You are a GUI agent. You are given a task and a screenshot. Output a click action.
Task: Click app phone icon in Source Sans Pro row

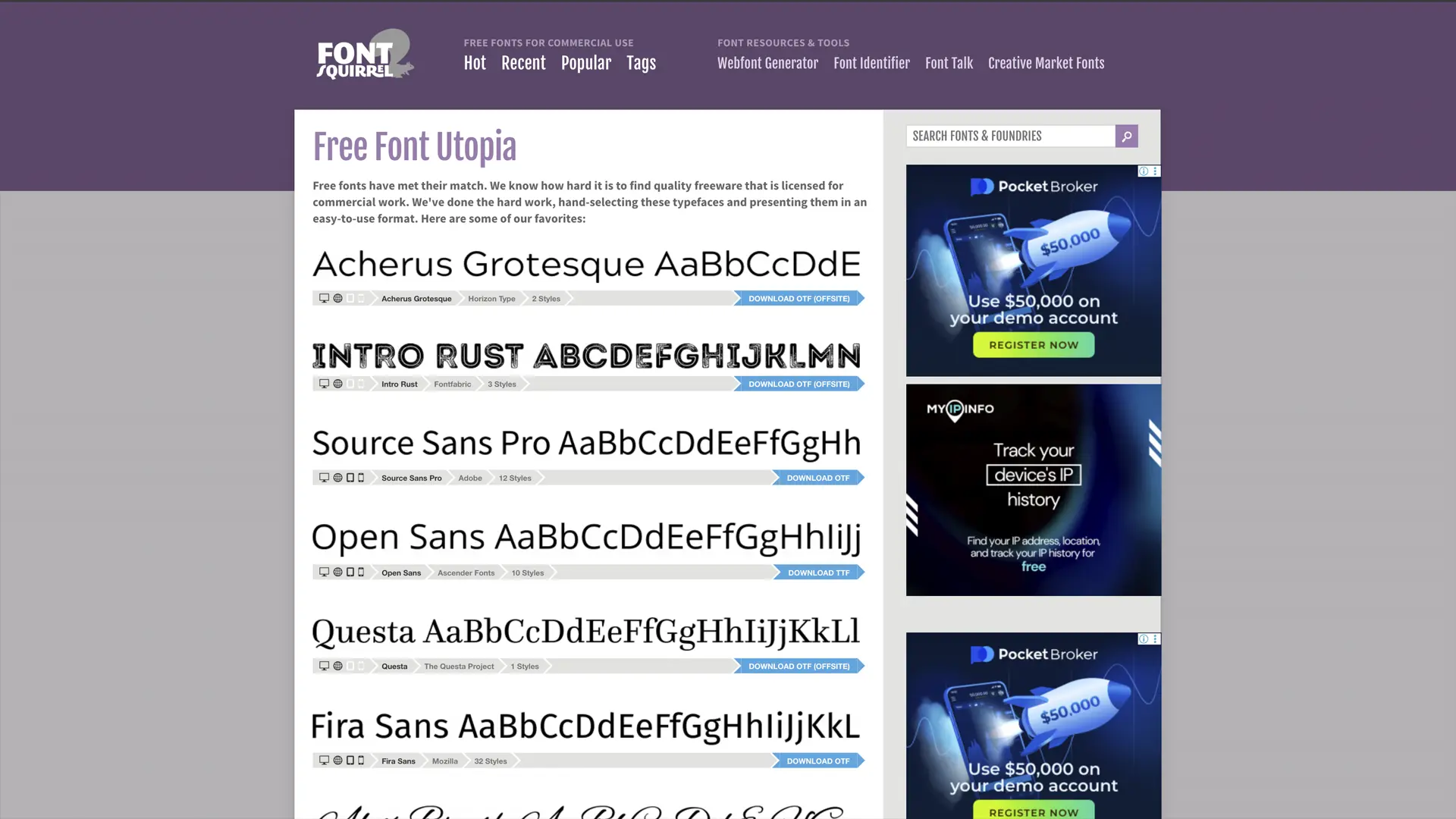[x=361, y=478]
